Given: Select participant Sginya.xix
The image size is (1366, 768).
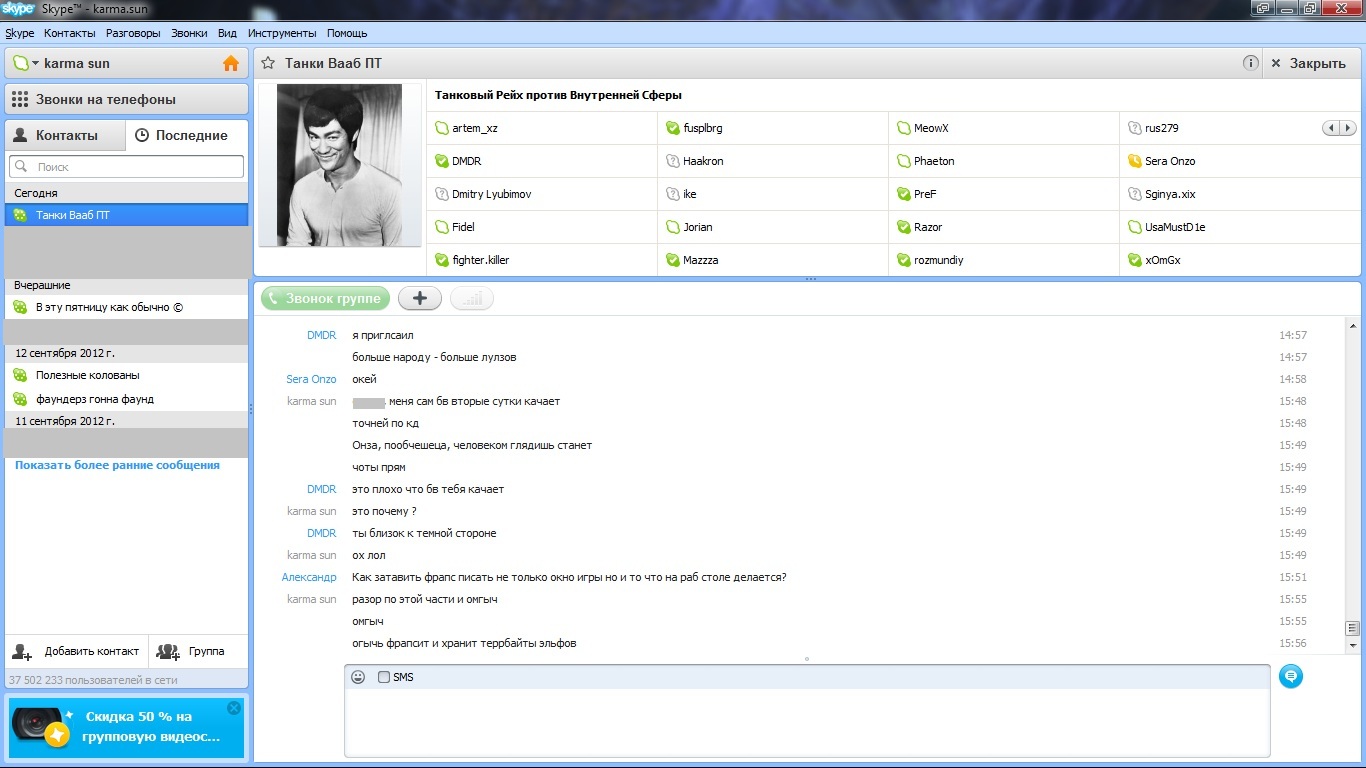Looking at the screenshot, I should tap(1170, 194).
